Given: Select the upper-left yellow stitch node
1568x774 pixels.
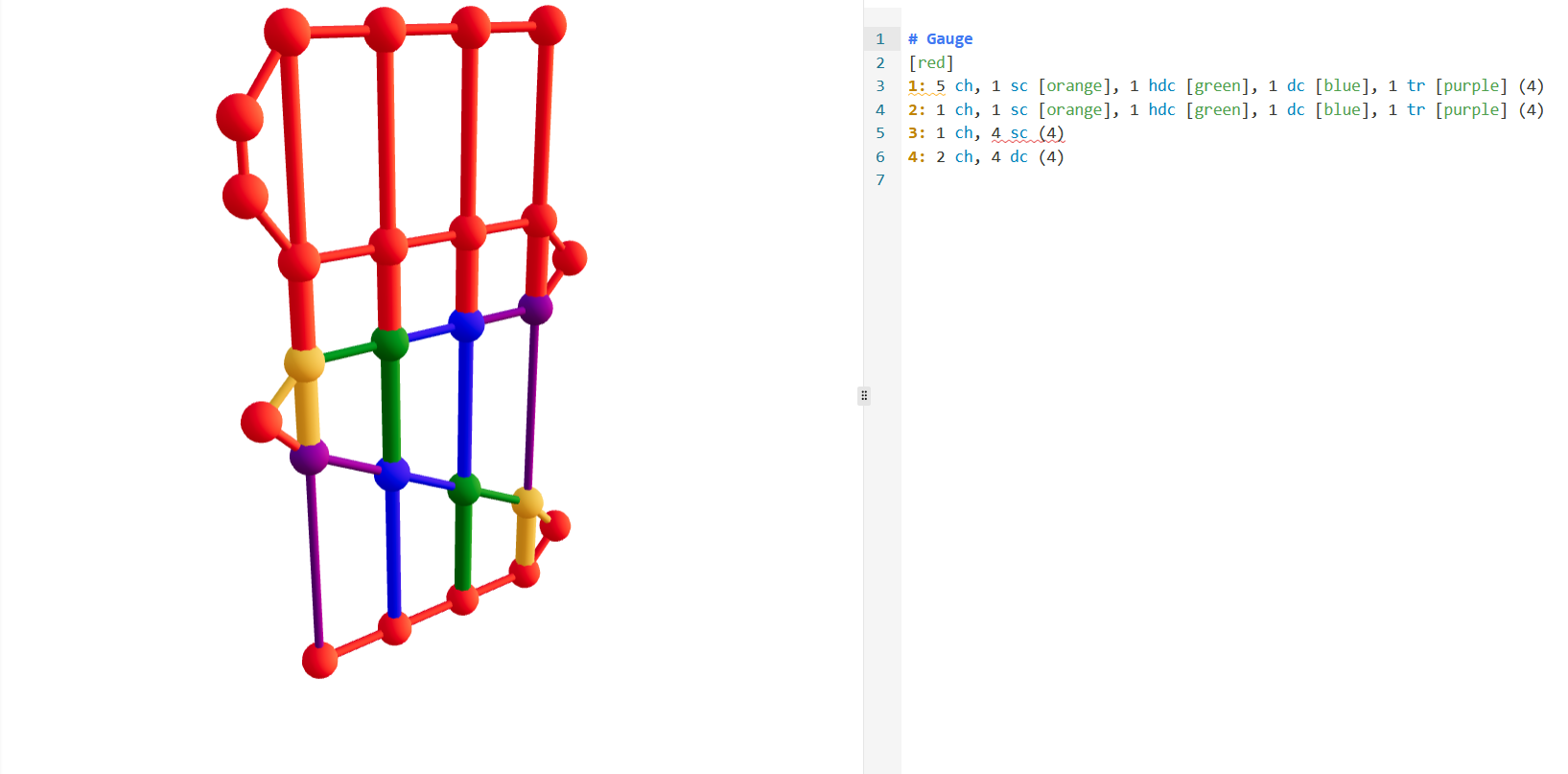Looking at the screenshot, I should tap(304, 364).
